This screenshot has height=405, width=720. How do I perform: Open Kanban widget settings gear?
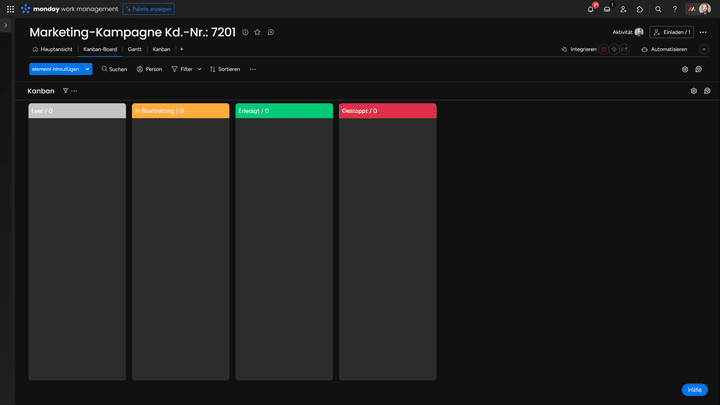(x=694, y=91)
